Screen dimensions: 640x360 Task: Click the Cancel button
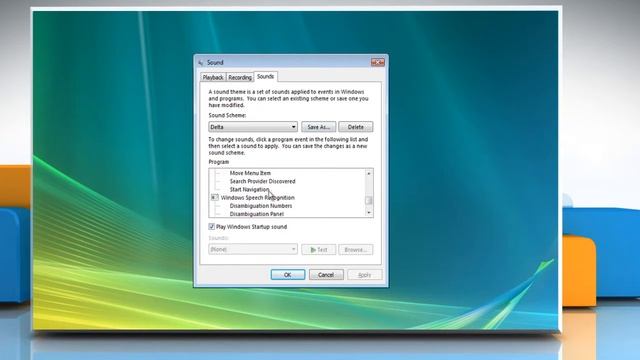(326, 275)
